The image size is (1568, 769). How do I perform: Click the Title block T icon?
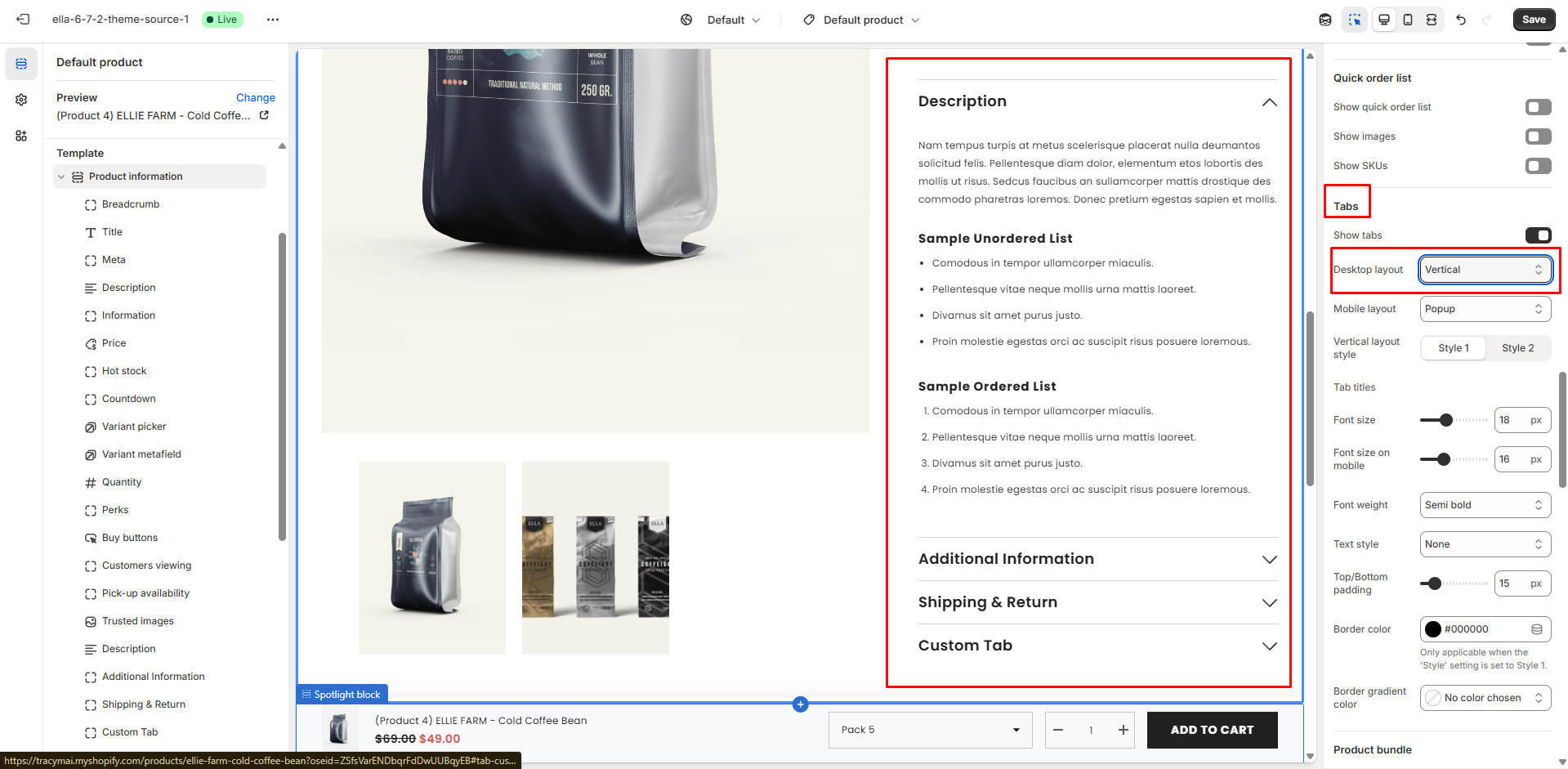pos(91,232)
